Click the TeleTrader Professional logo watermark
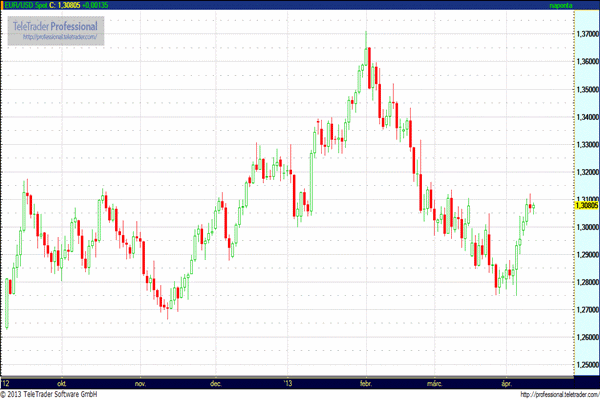Screen dimensions: 600x400 click(56, 24)
